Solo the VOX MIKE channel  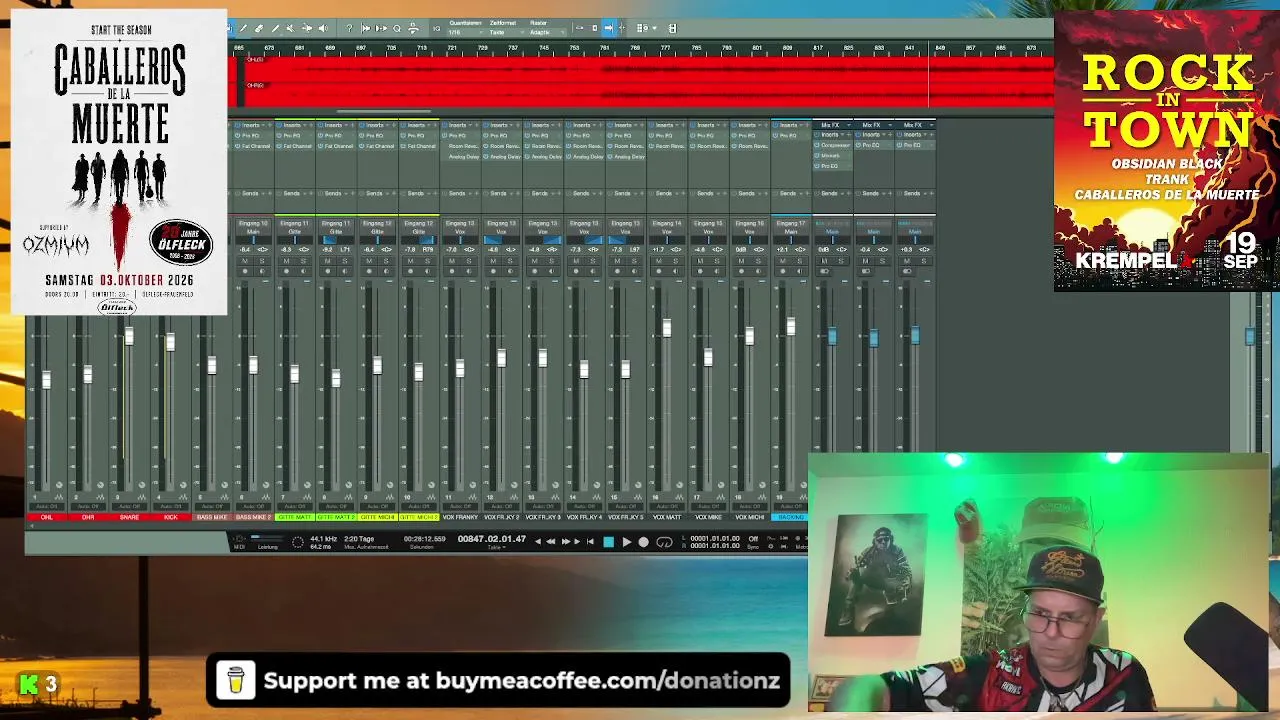(x=717, y=262)
